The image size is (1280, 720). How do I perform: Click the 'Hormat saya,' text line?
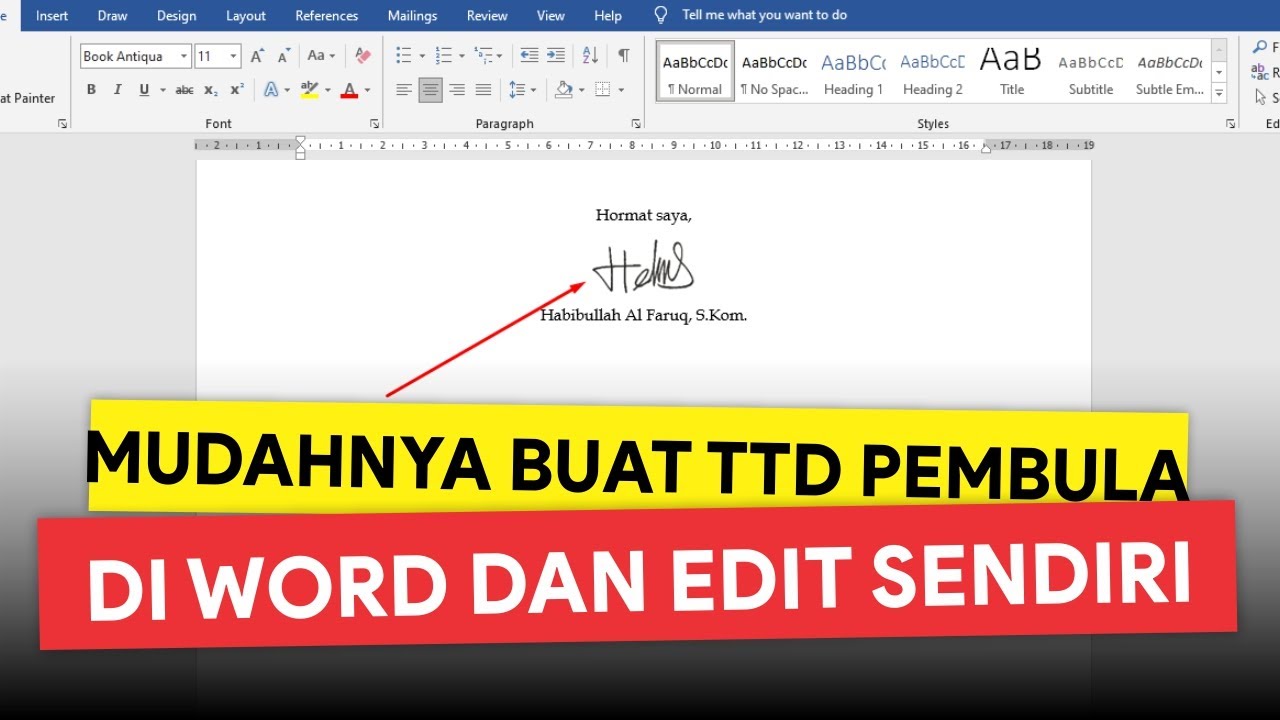click(644, 215)
